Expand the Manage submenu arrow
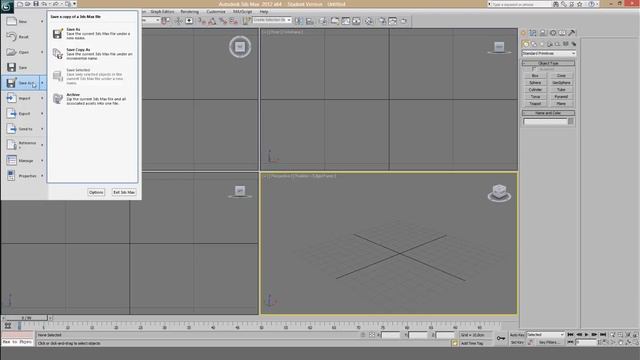This screenshot has height=360, width=640. coord(42,160)
